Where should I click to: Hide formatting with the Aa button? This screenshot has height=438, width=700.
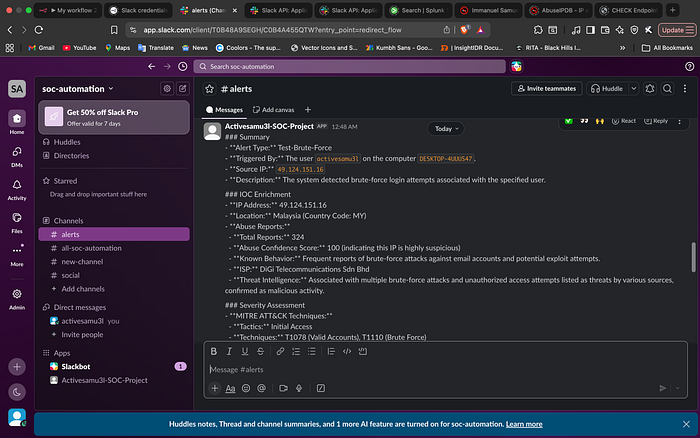tap(230, 388)
